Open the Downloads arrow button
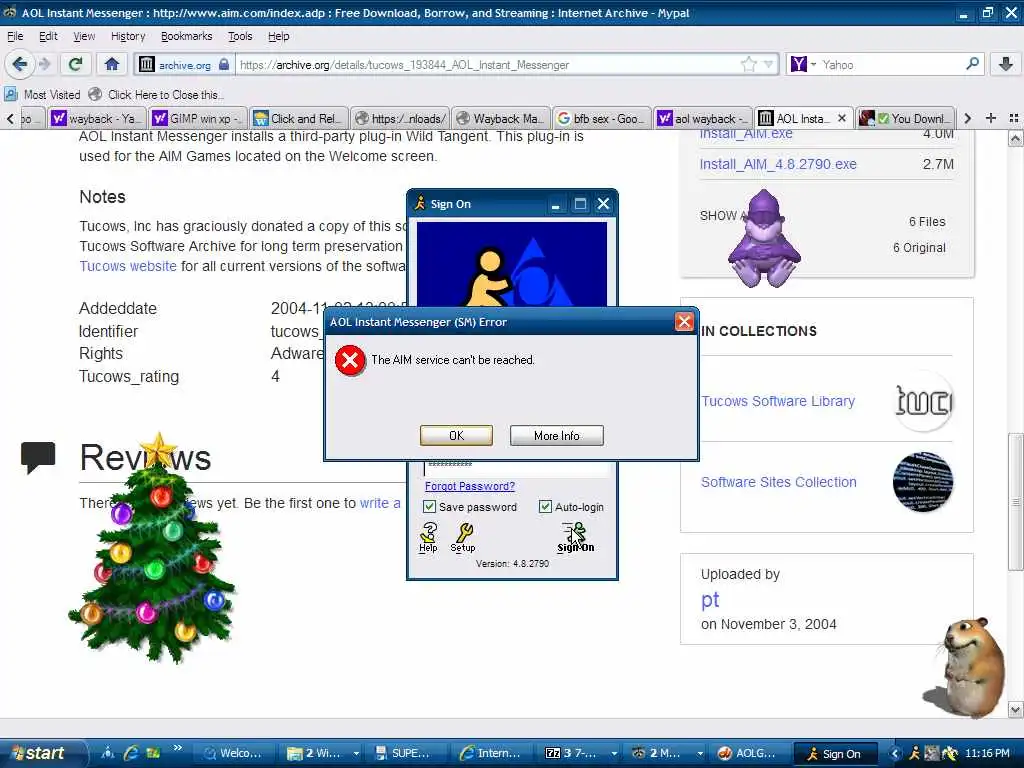The height and width of the screenshot is (768, 1024). (1006, 64)
